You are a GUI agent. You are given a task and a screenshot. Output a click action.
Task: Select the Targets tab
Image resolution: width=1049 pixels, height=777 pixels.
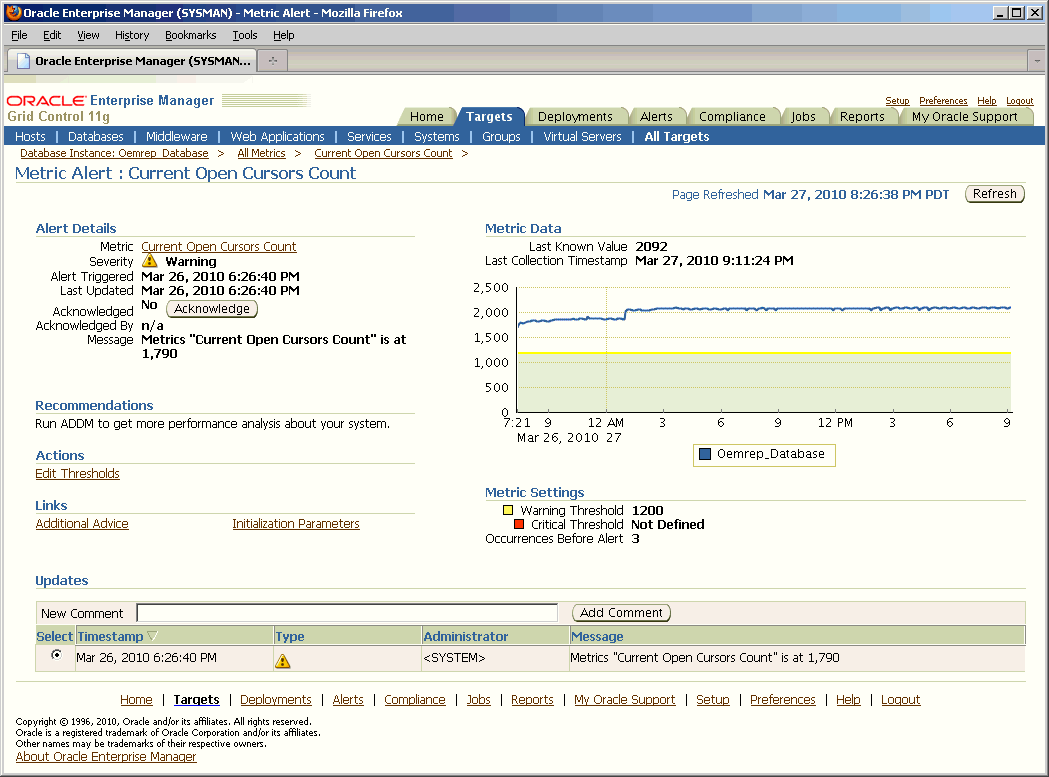[489, 116]
